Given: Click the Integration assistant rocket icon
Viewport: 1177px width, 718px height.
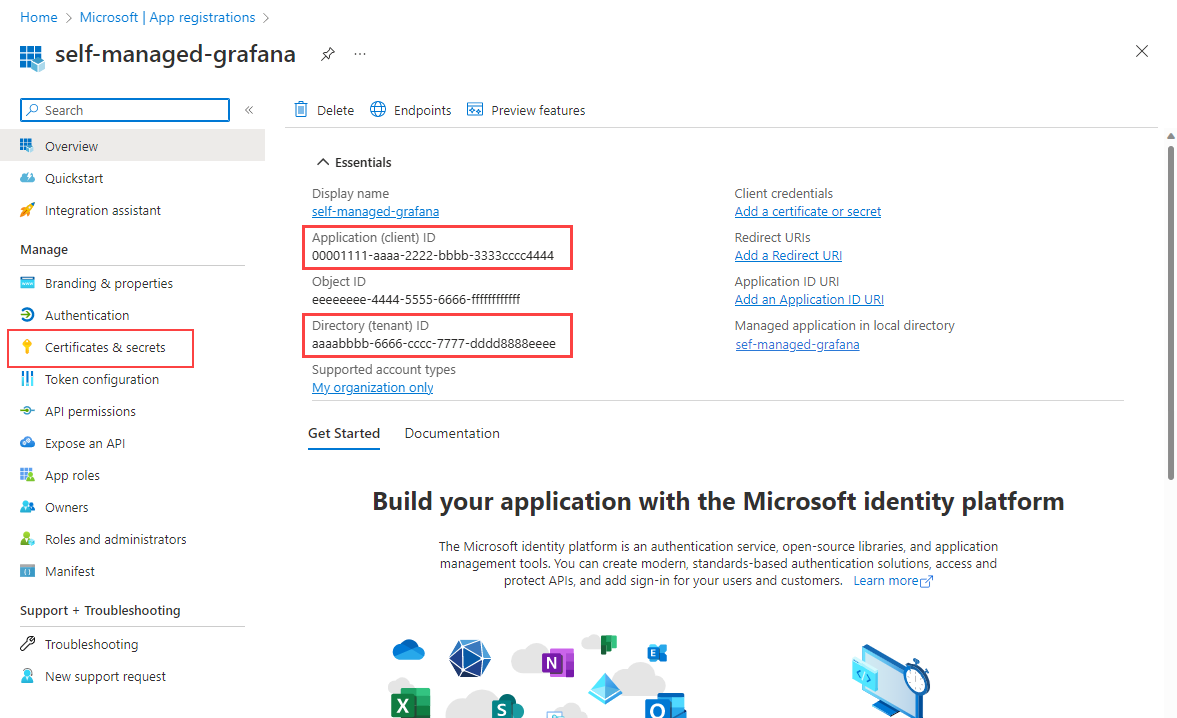Looking at the screenshot, I should point(27,210).
